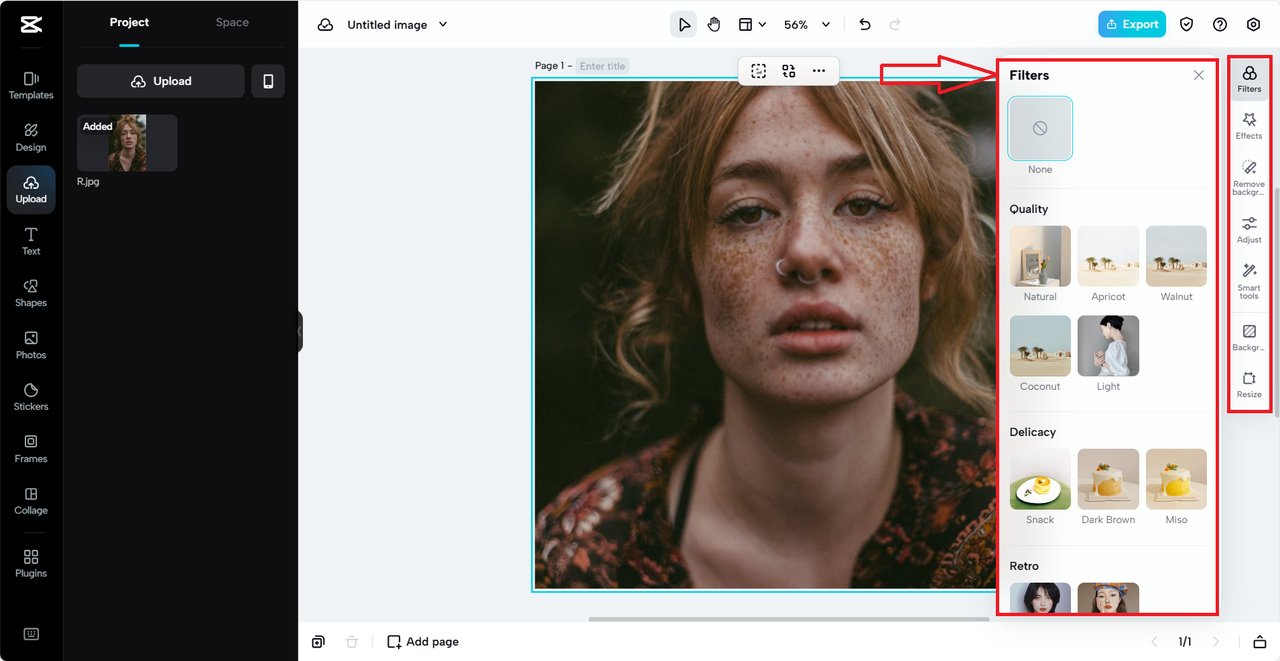The width and height of the screenshot is (1280, 661).
Task: Switch to the Project tab
Action: tap(129, 22)
